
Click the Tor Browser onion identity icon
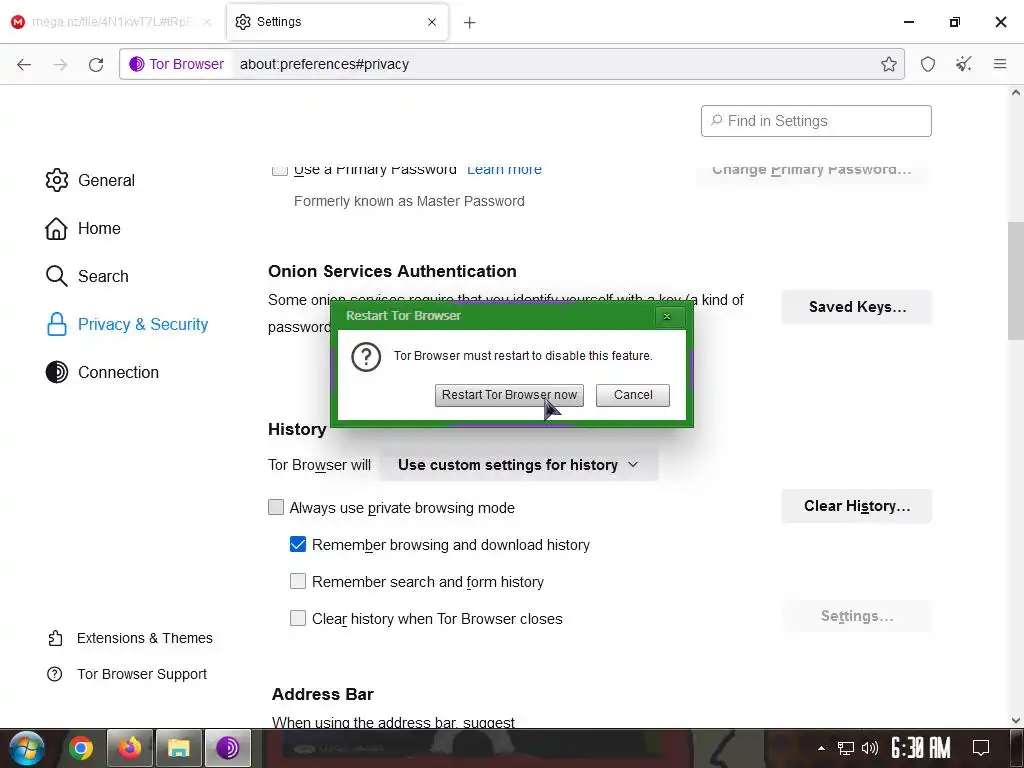point(136,64)
